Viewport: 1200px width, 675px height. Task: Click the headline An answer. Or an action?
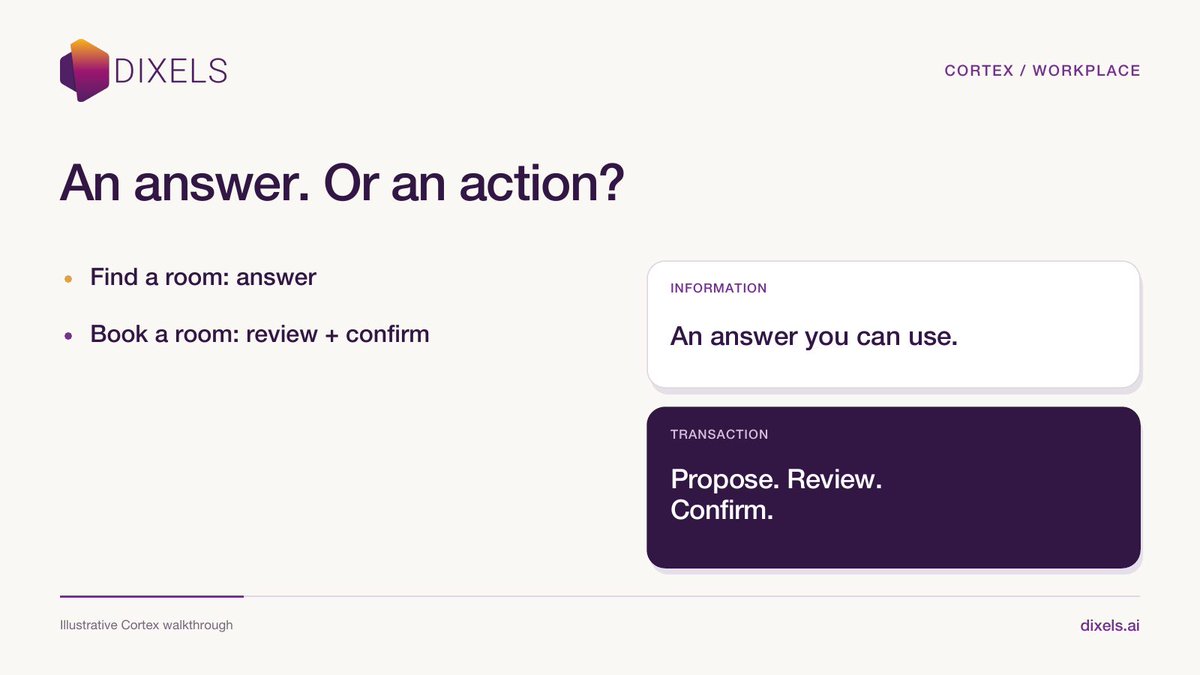pyautogui.click(x=342, y=185)
